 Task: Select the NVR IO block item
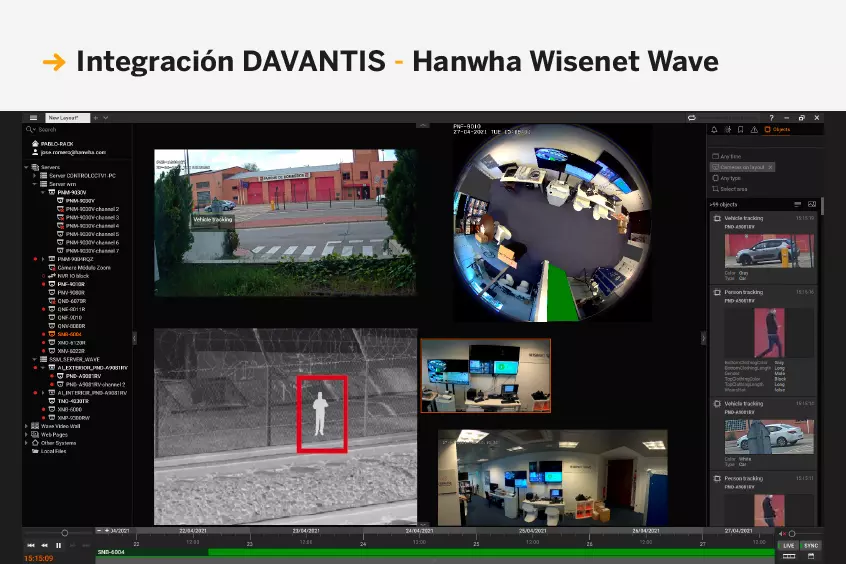tap(68, 276)
